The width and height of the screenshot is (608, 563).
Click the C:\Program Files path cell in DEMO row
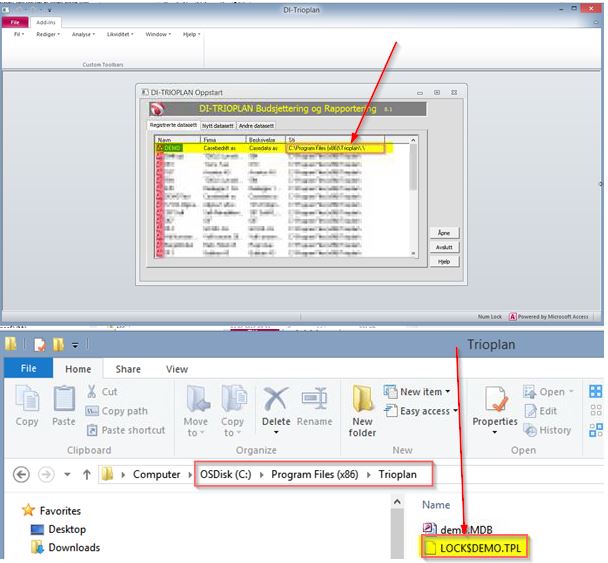(x=335, y=148)
